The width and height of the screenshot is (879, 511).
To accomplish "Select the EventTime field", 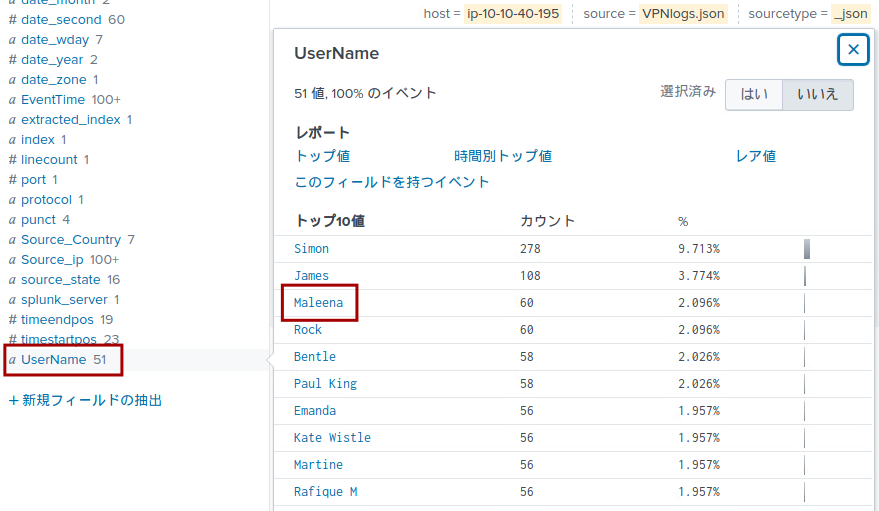I will [x=53, y=100].
